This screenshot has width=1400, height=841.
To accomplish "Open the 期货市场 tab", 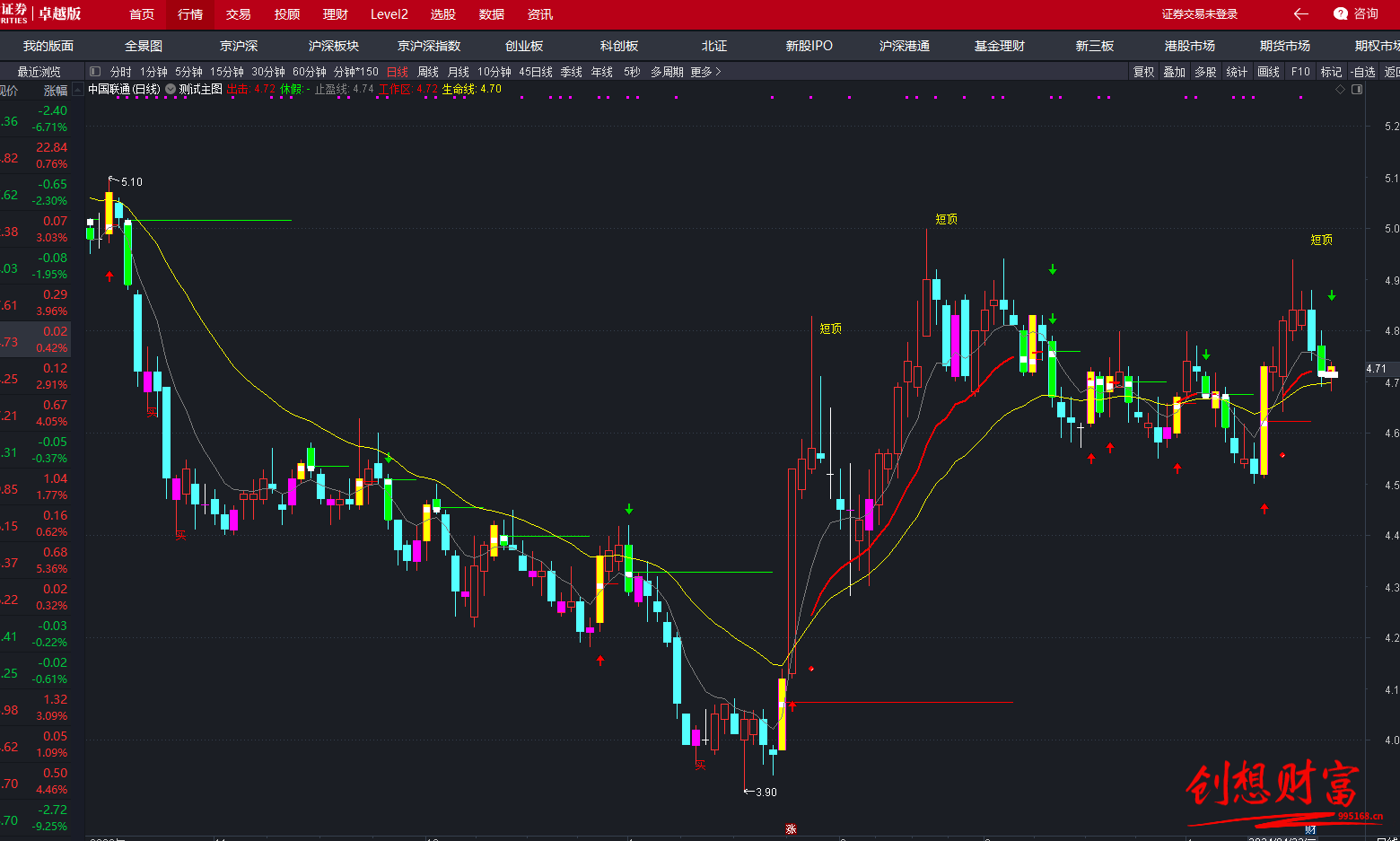I will pos(1285,46).
